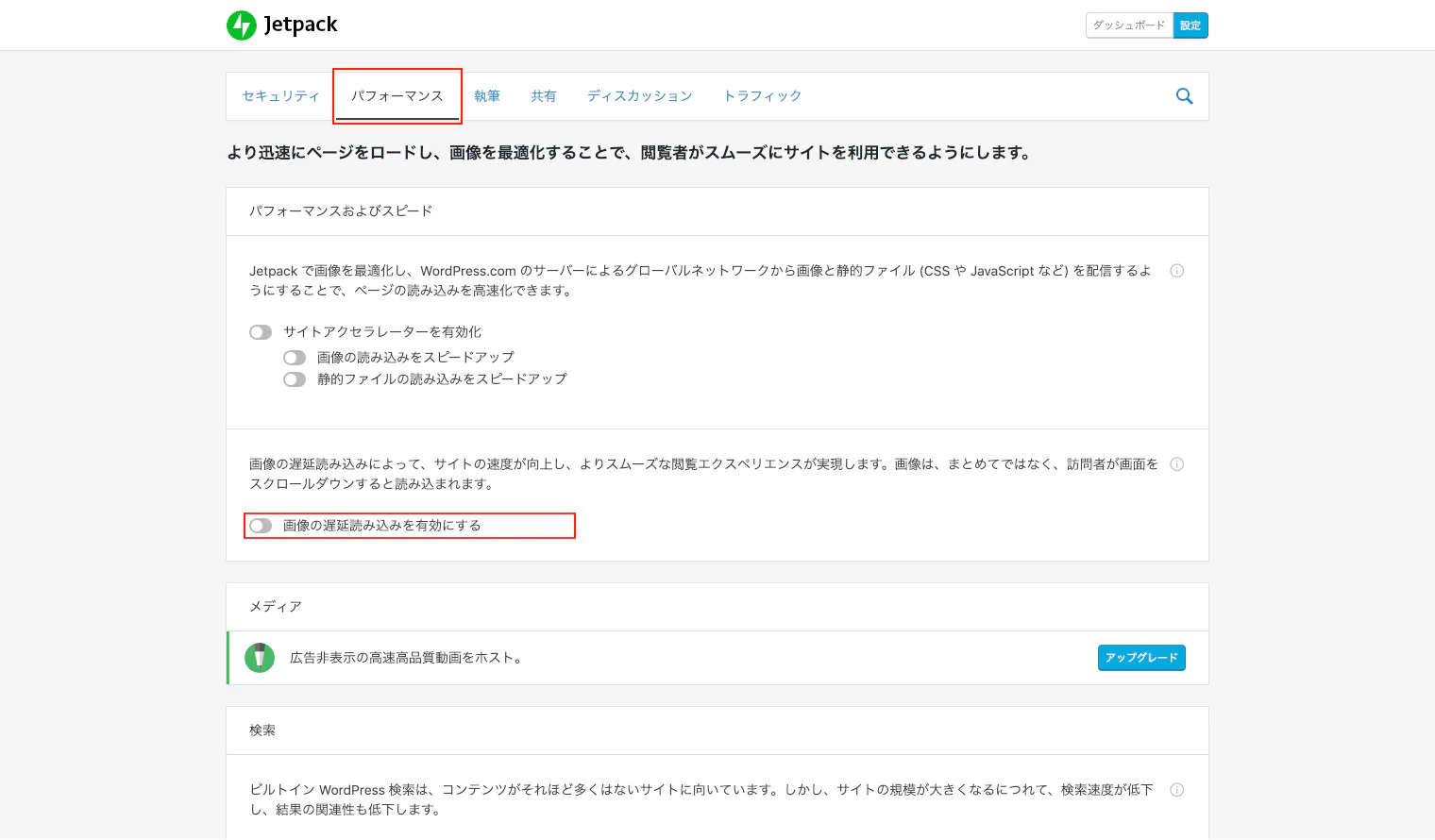This screenshot has width=1435, height=840.
Task: Switch to the セキュリティ tab
Action: pos(280,96)
